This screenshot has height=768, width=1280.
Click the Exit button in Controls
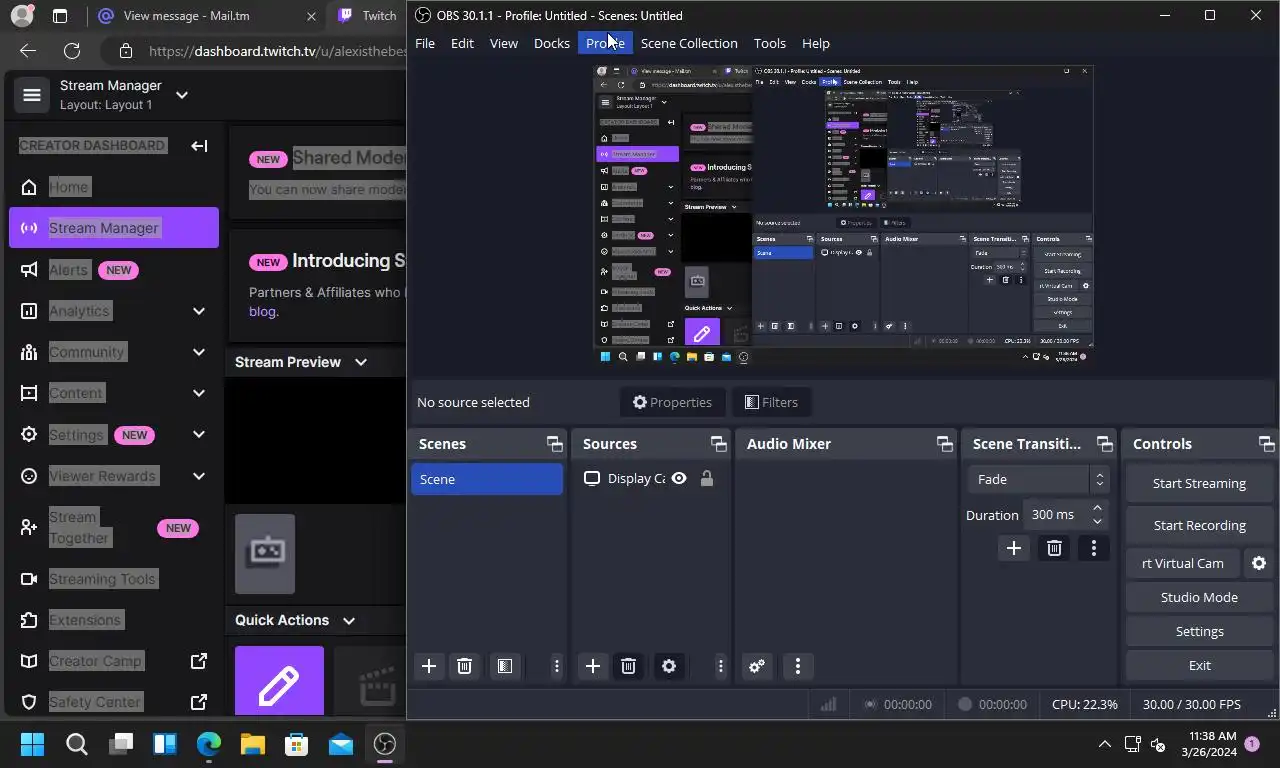[x=1199, y=665]
